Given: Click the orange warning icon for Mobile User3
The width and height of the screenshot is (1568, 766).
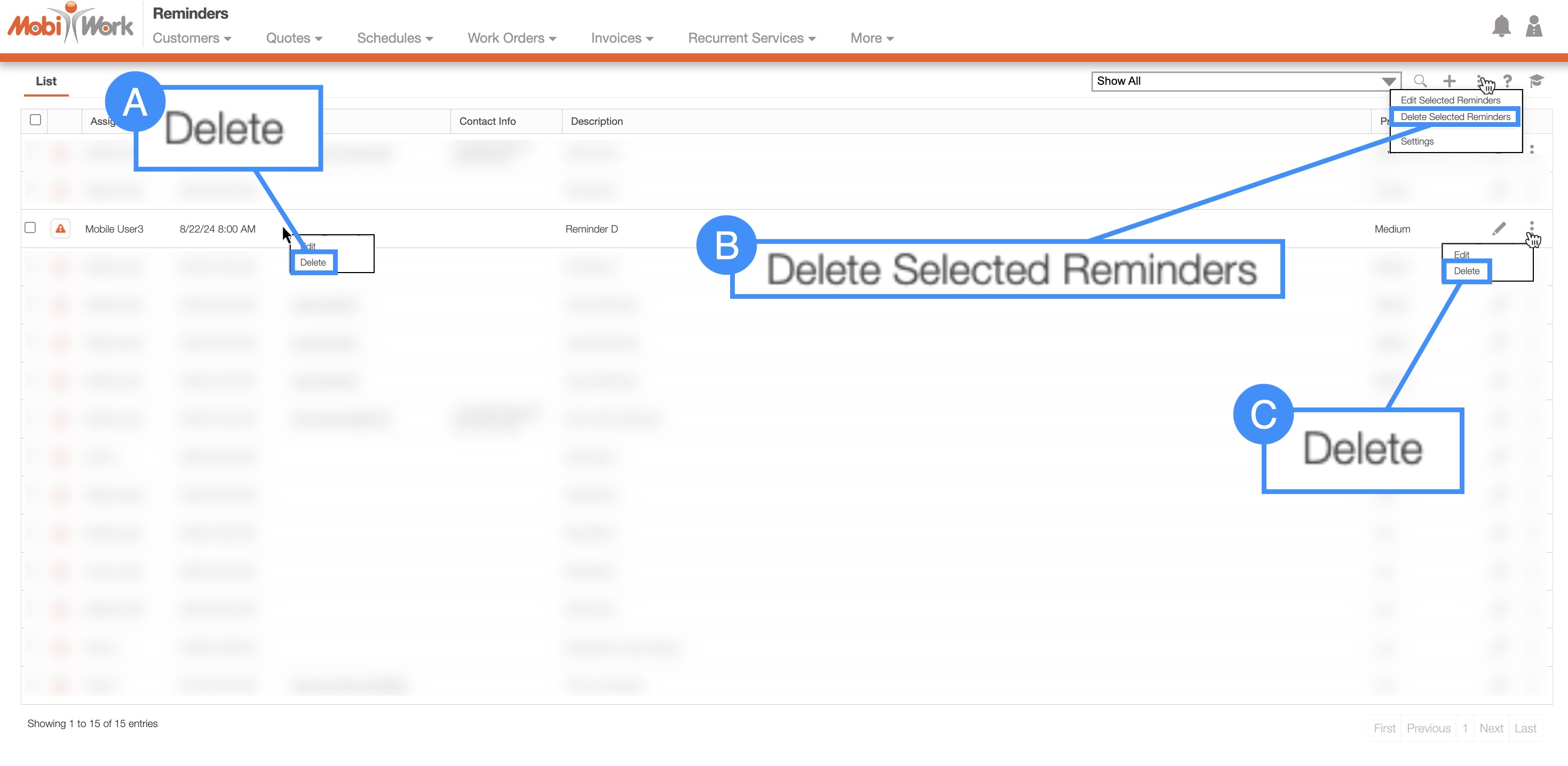Looking at the screenshot, I should coord(60,229).
